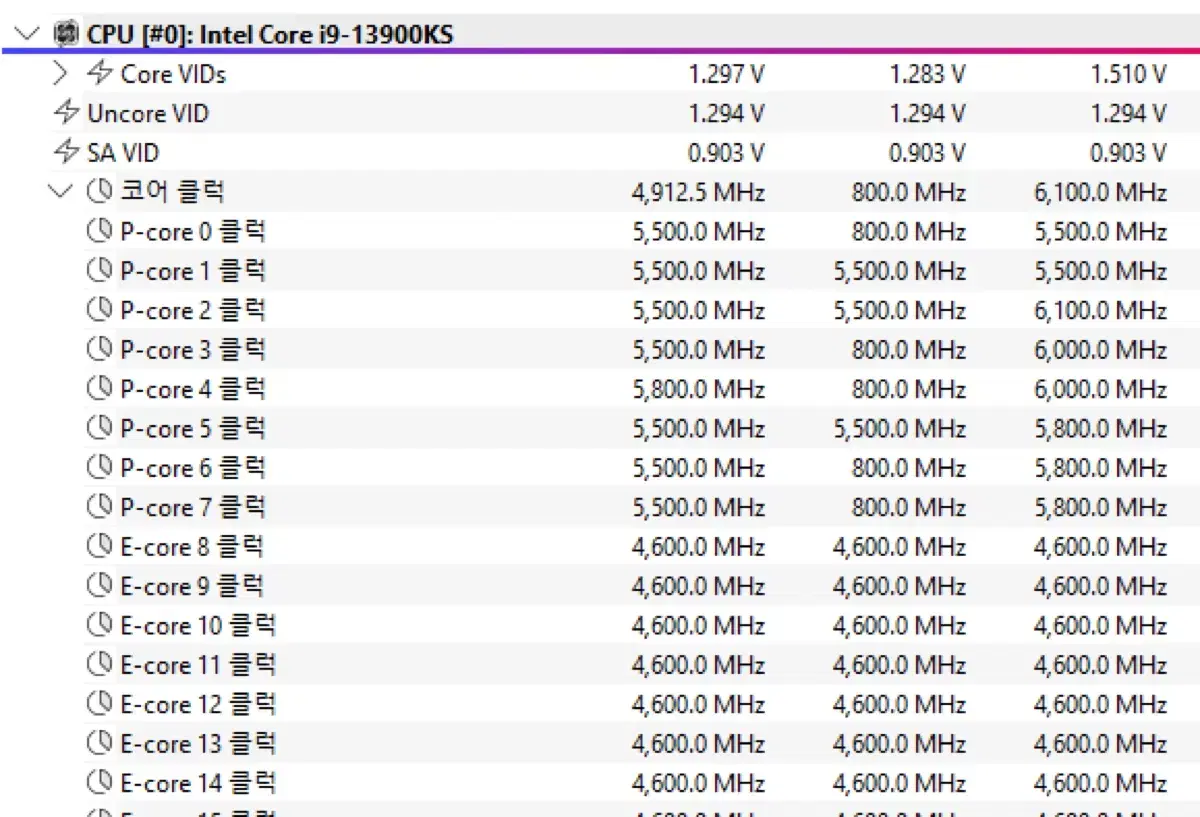Click the clock icon for P-core 0 클럭

pos(100,231)
